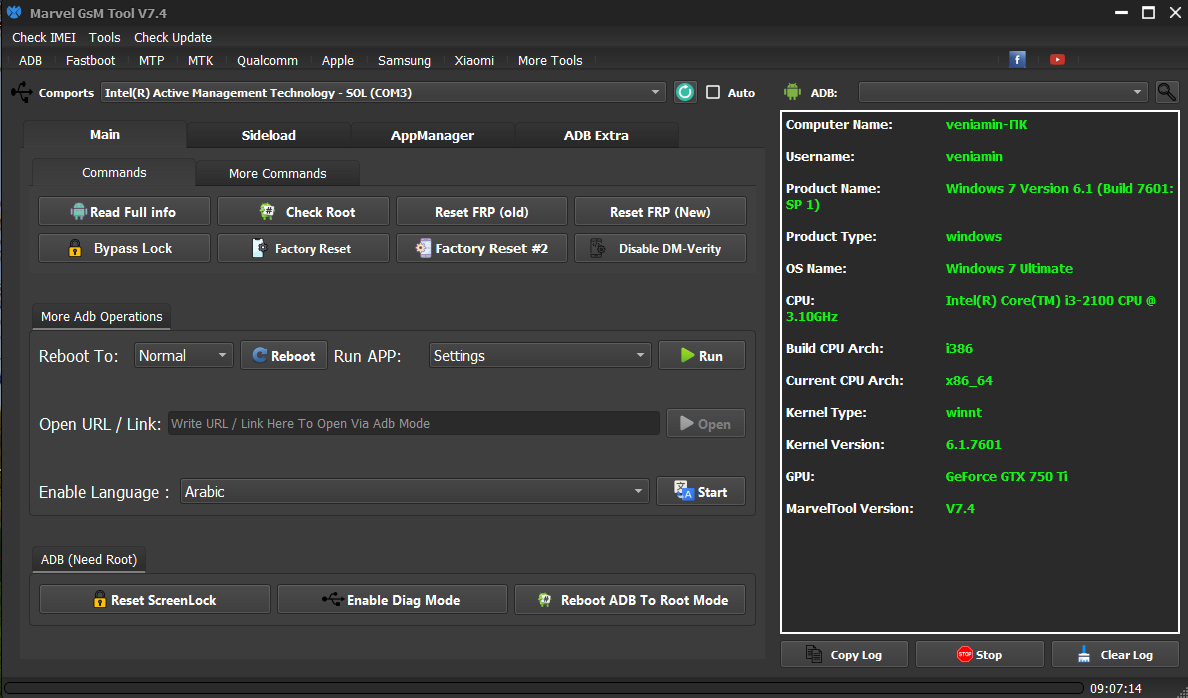Click the ADB search magnifier icon
The image size is (1188, 698).
click(1167, 92)
